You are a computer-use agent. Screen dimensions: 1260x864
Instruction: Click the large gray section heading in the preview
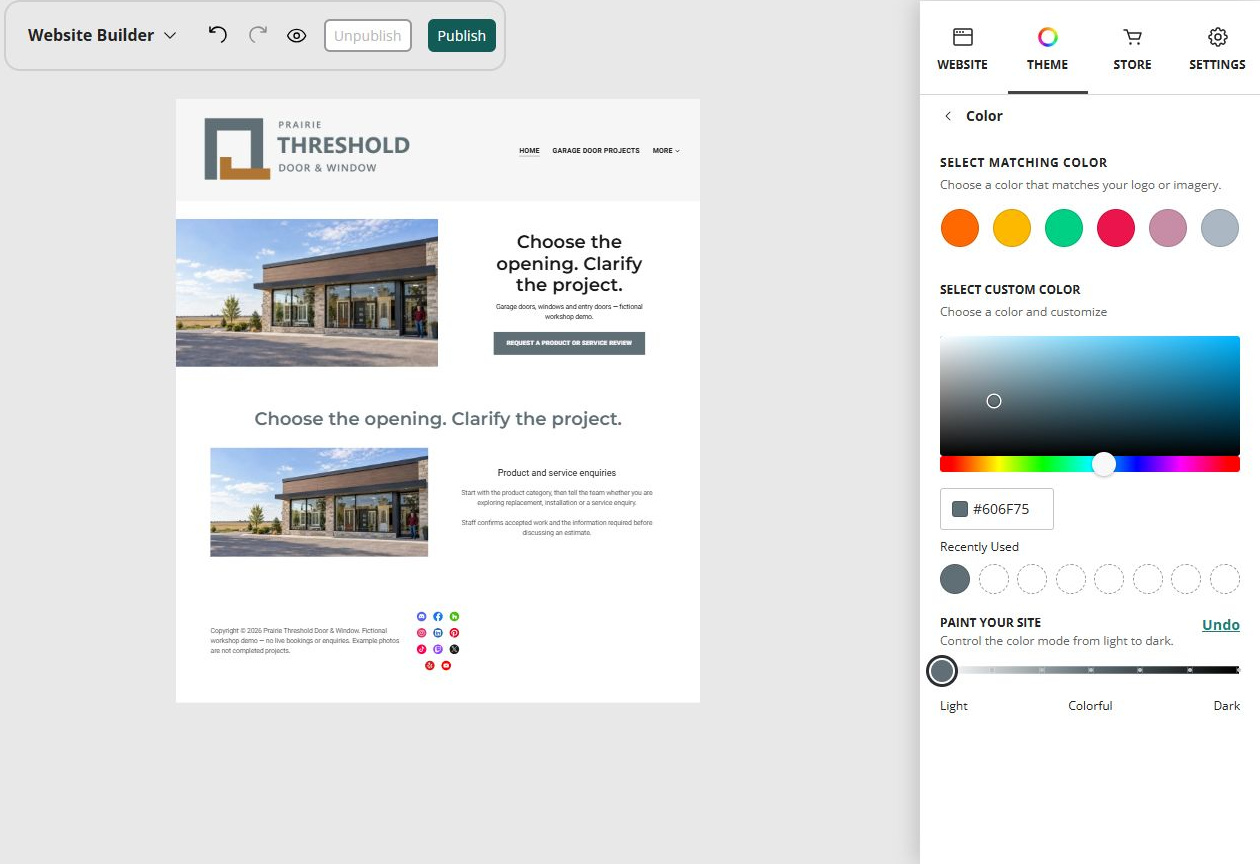[438, 419]
